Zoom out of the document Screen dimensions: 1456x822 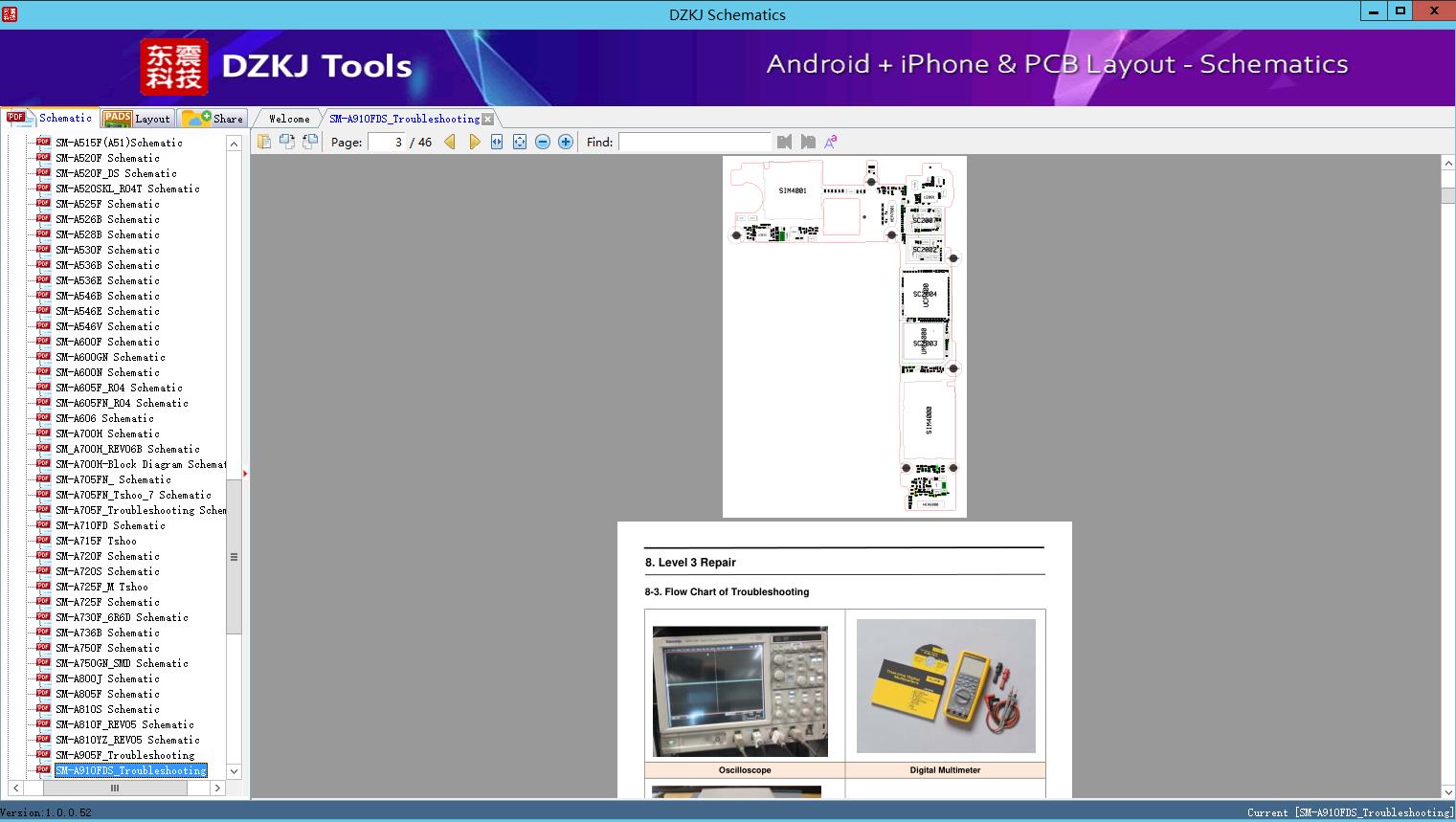tap(543, 142)
